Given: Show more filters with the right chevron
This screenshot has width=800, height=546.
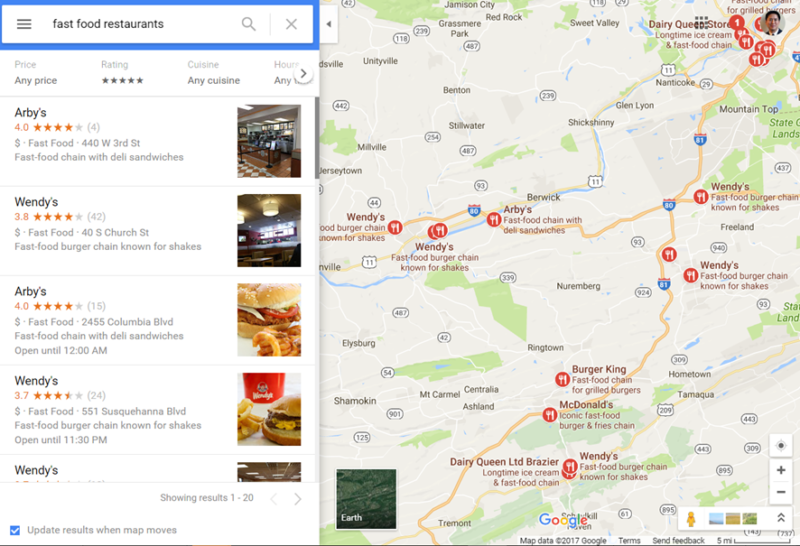Looking at the screenshot, I should (303, 74).
